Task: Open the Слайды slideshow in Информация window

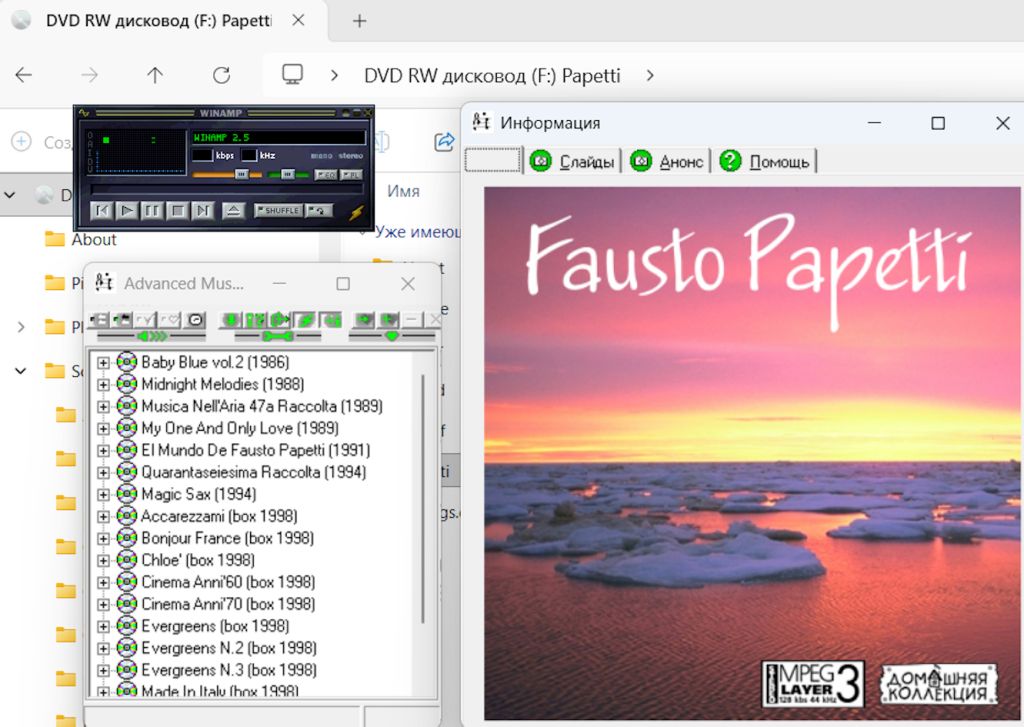Action: [x=573, y=161]
